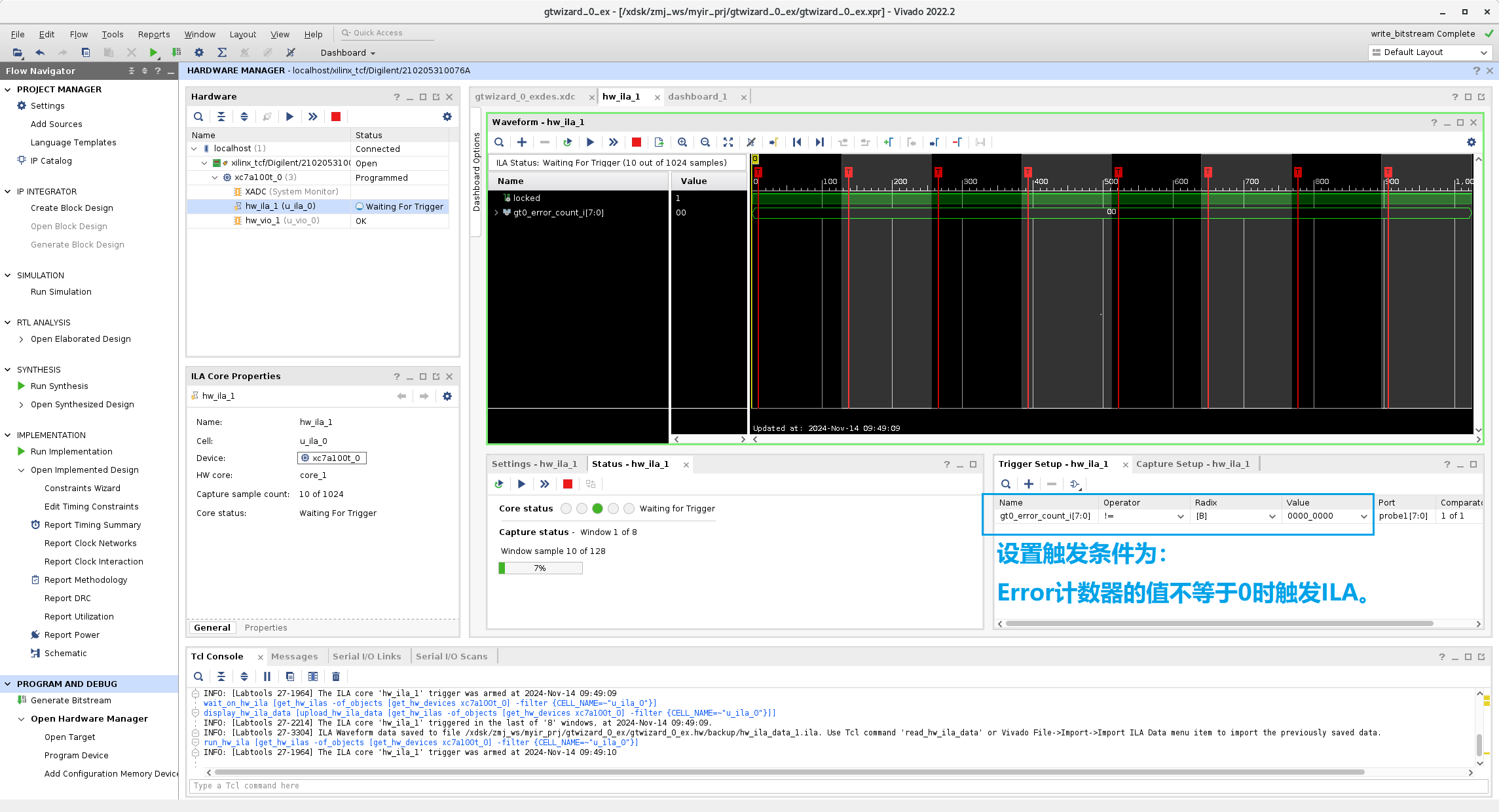Zoom in on the waveform
This screenshot has height=812, width=1499.
[682, 142]
